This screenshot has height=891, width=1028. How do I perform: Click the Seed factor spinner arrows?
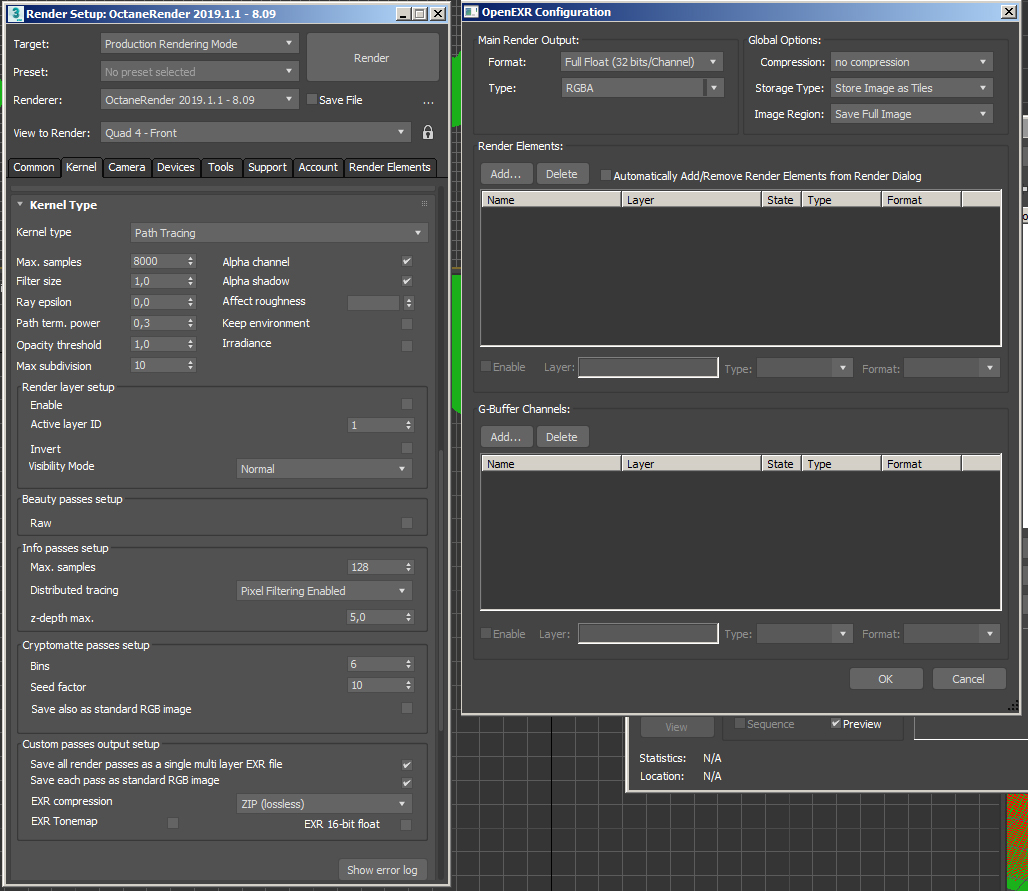(408, 685)
